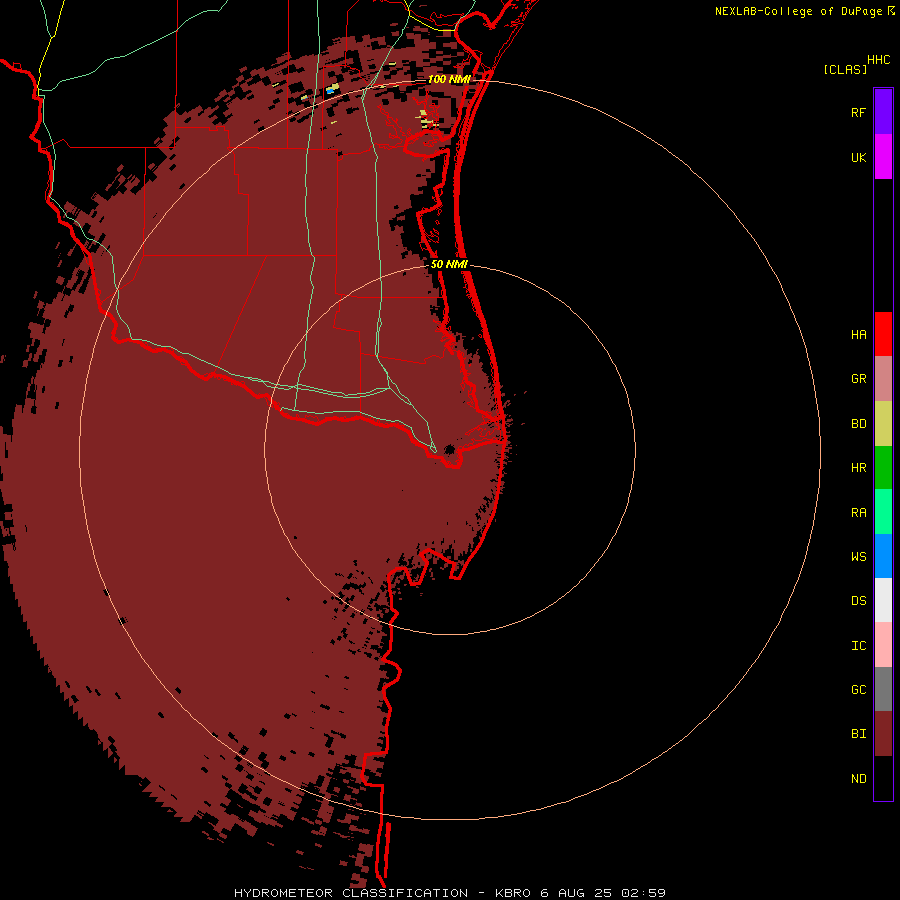Click the DS white legend swatch

[883, 600]
